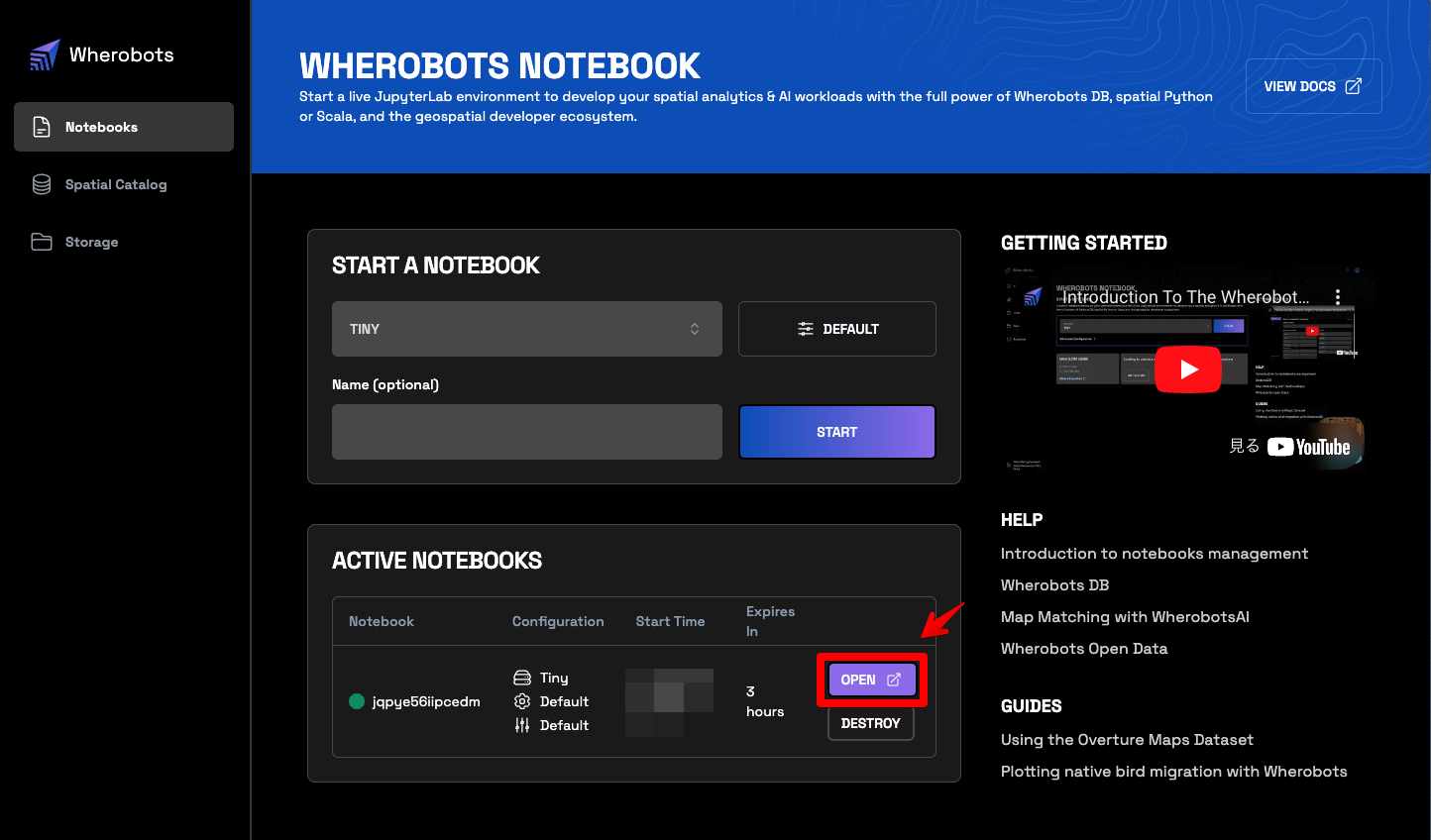Click the Storage folder icon
1431x840 pixels.
pyautogui.click(x=42, y=242)
